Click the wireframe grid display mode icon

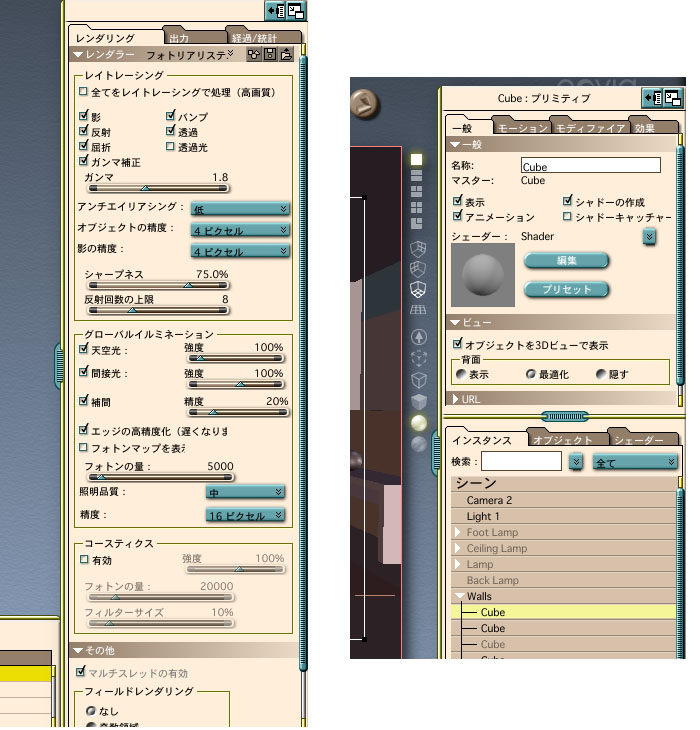pyautogui.click(x=419, y=311)
